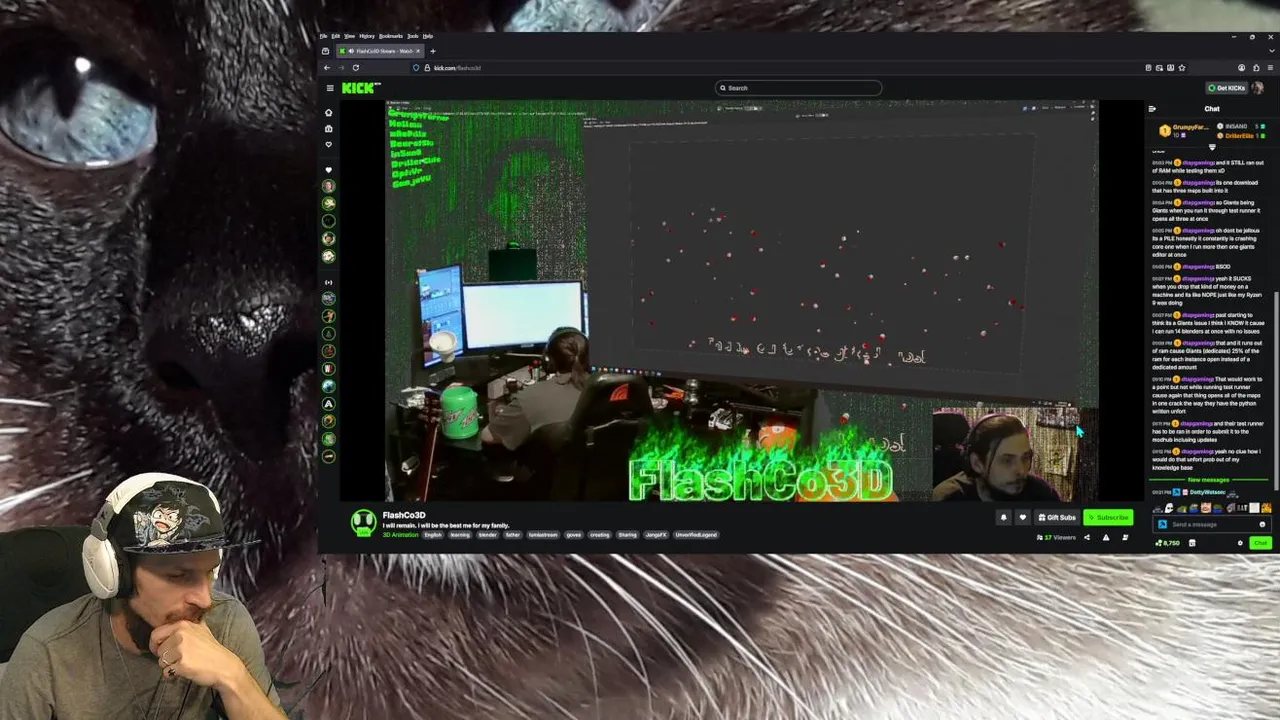Click the Subscribe button
The height and width of the screenshot is (720, 1280).
(x=1108, y=517)
